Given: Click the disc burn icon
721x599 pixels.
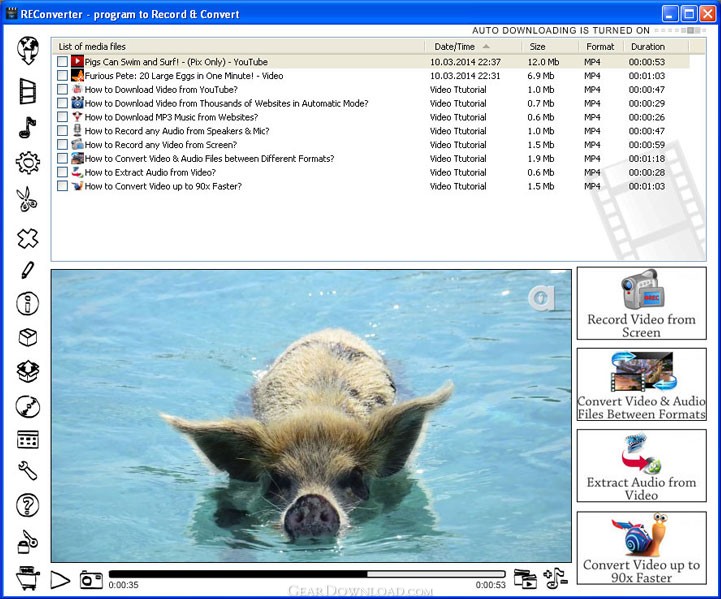Looking at the screenshot, I should (x=28, y=406).
